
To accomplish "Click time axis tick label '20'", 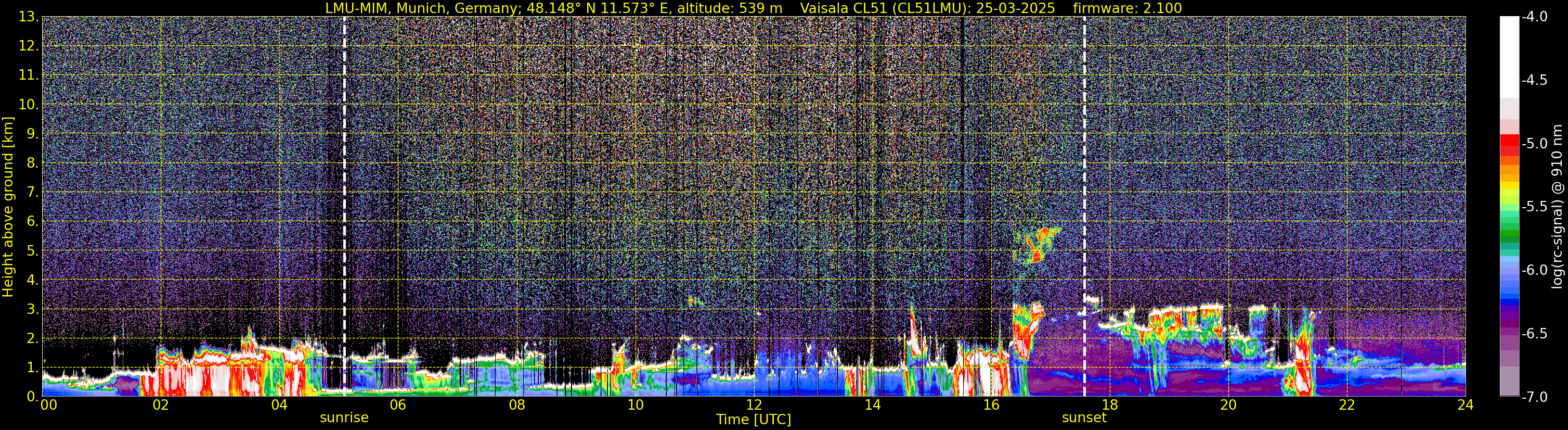I will (x=1228, y=405).
